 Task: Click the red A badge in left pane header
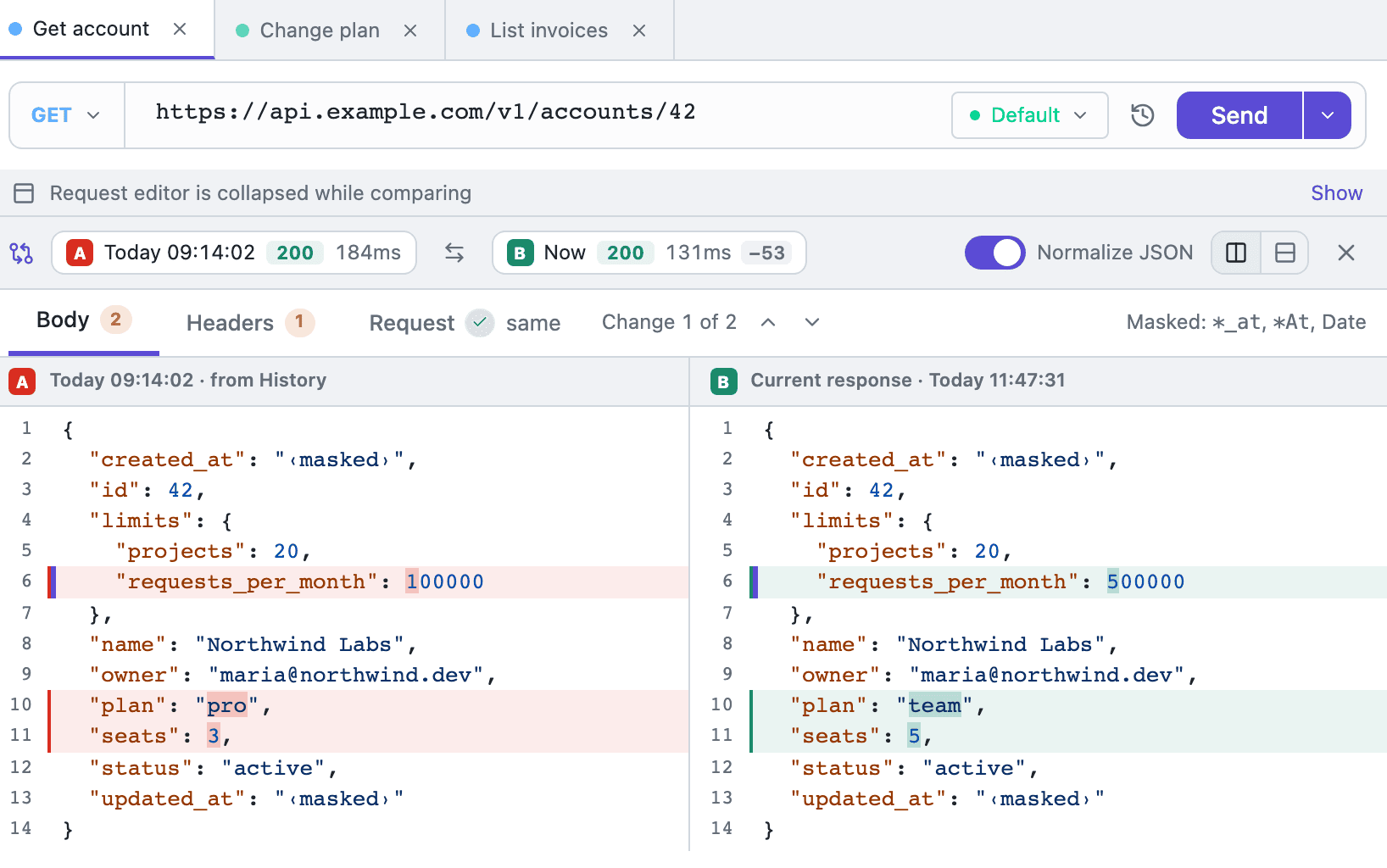22,381
